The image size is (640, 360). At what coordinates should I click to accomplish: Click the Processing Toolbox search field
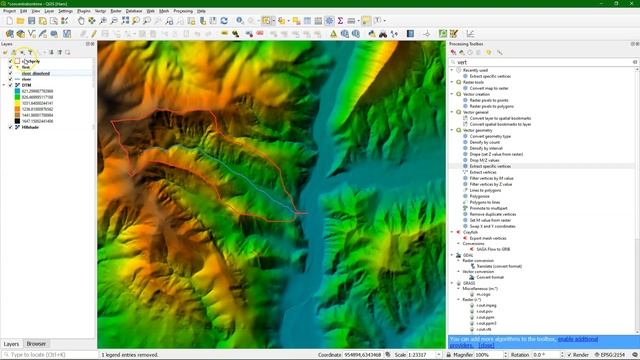(x=543, y=62)
